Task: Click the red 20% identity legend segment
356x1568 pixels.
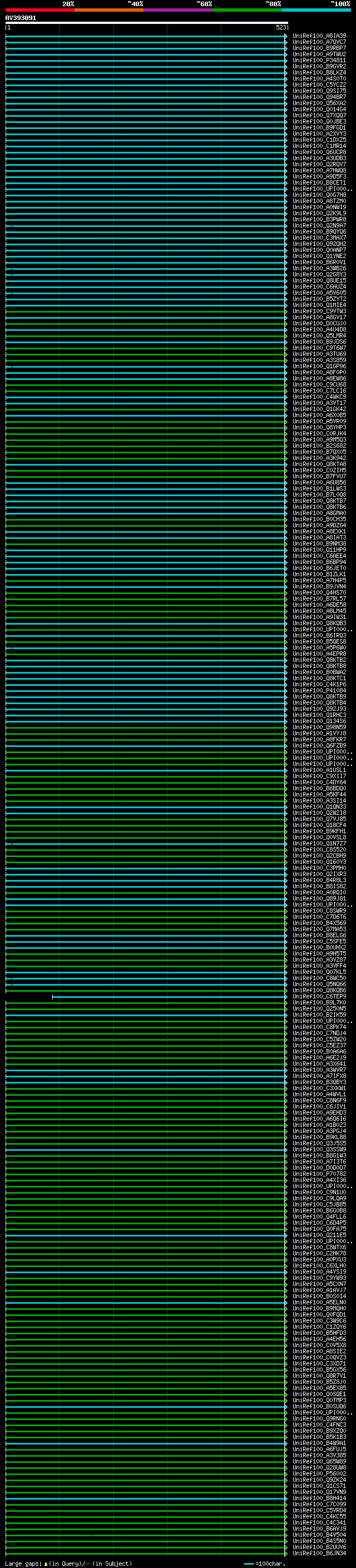Action: pos(40,10)
